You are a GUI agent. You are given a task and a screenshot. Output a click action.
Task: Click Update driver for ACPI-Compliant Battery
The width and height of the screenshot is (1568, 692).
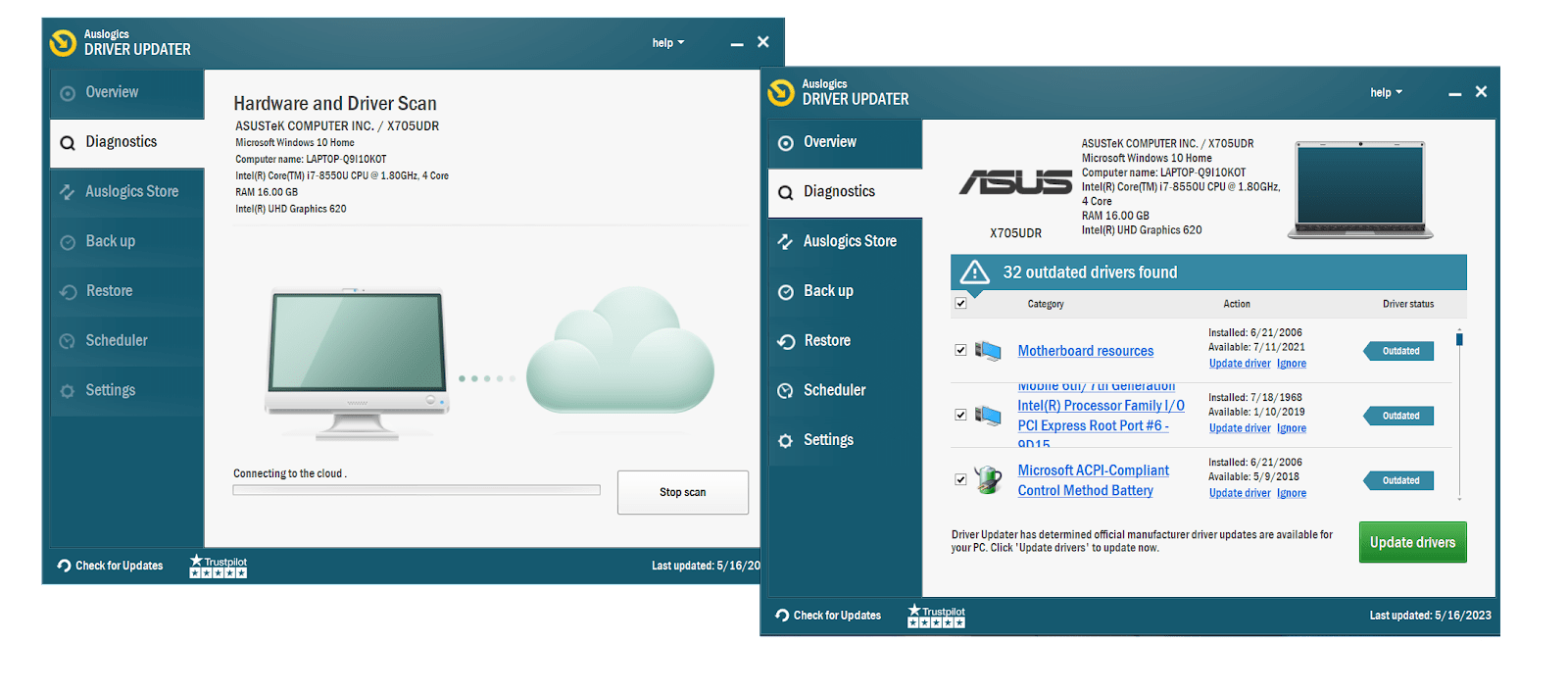pos(1240,493)
